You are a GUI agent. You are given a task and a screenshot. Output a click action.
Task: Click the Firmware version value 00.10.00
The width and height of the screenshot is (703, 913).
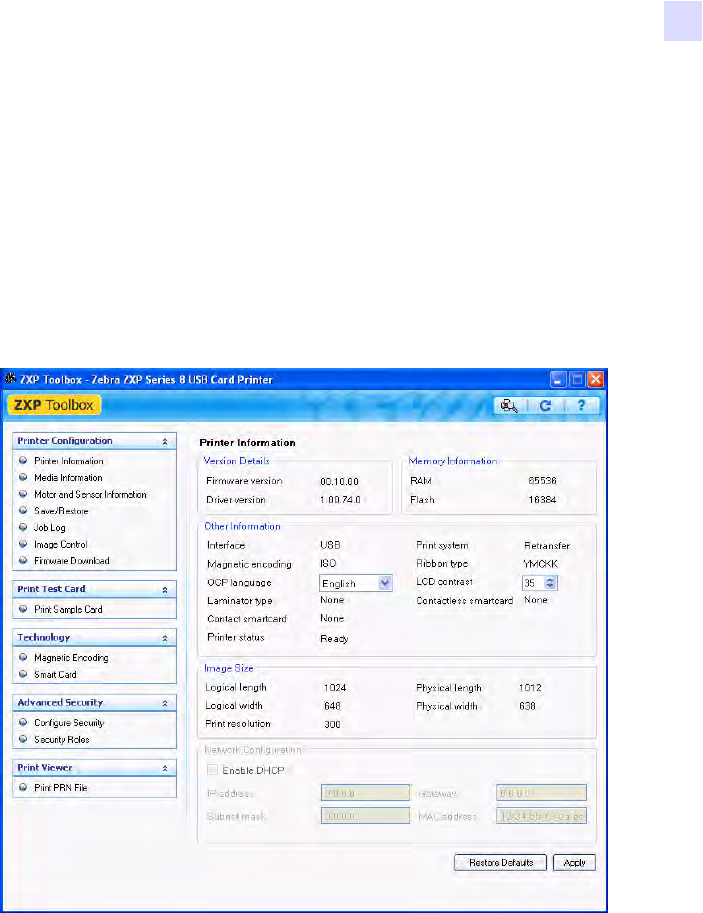340,482
